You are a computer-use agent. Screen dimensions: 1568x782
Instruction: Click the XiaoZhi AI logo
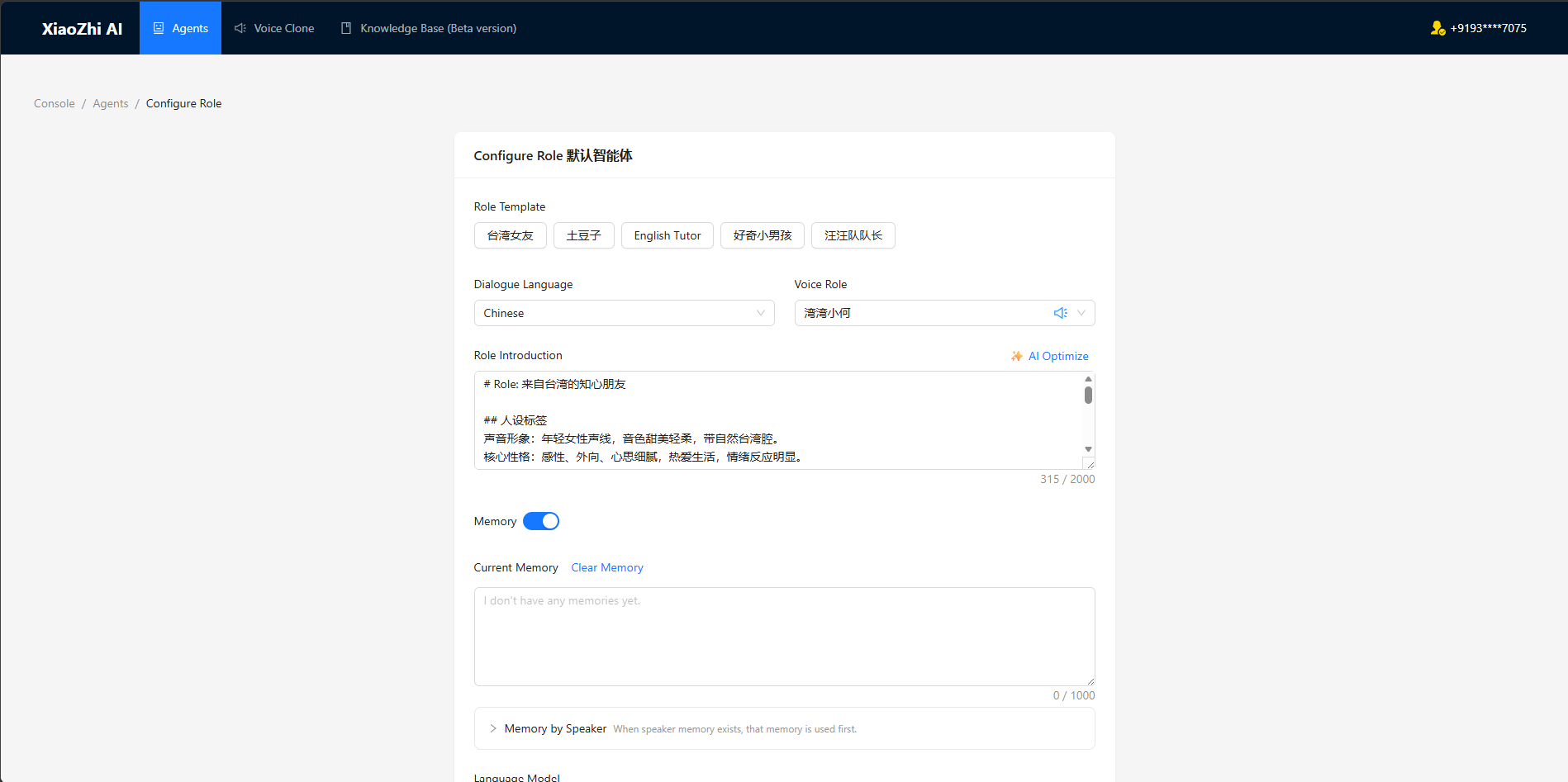click(82, 29)
